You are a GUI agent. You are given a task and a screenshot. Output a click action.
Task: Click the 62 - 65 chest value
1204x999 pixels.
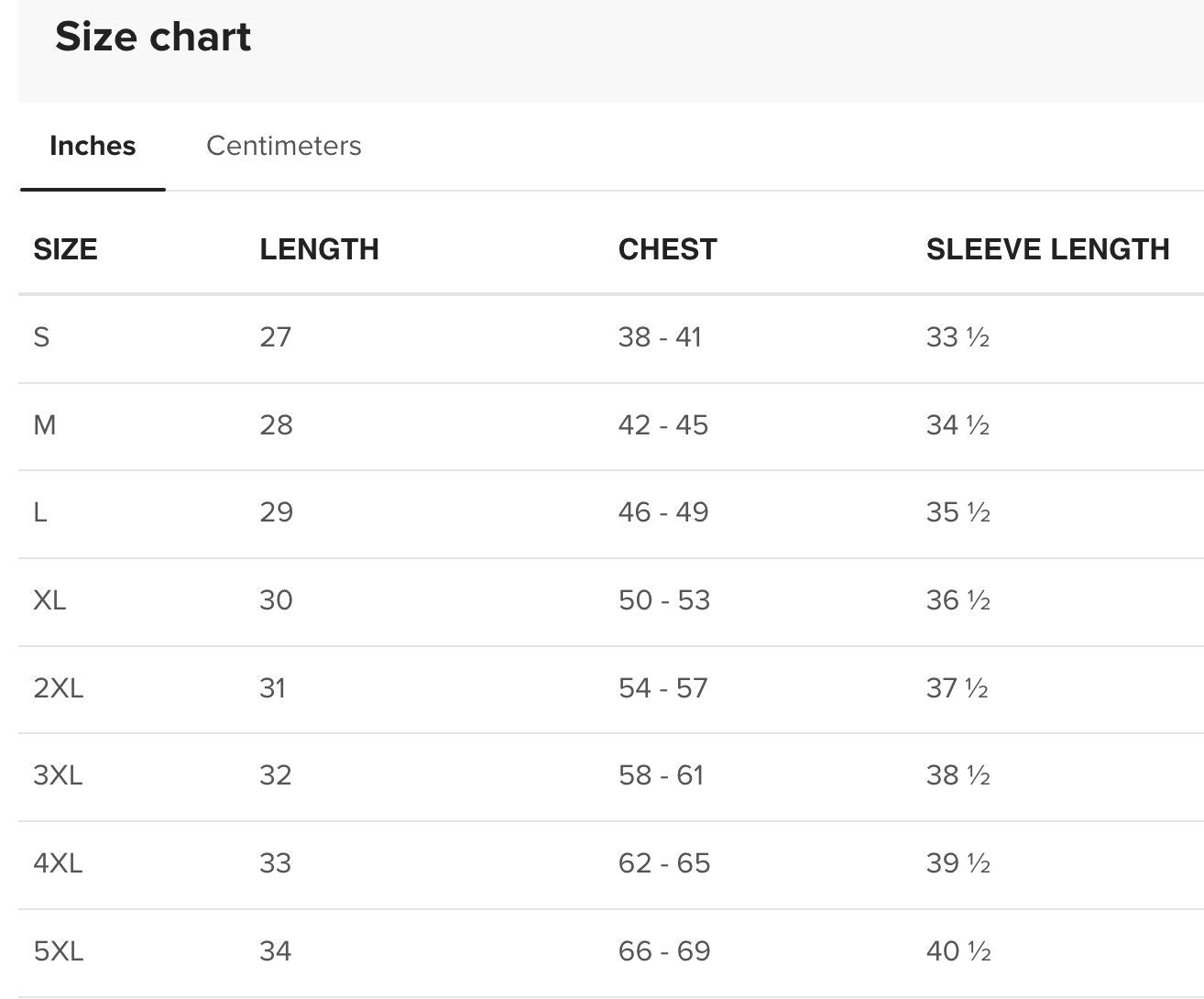tap(664, 863)
